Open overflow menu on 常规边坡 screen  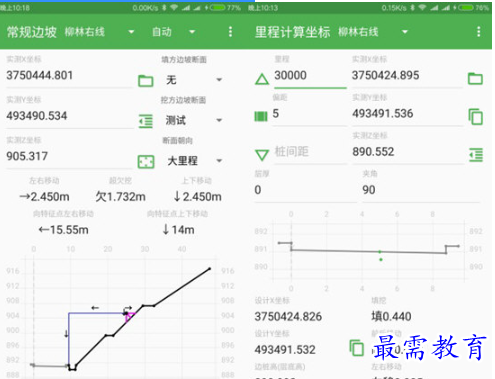[x=230, y=32]
